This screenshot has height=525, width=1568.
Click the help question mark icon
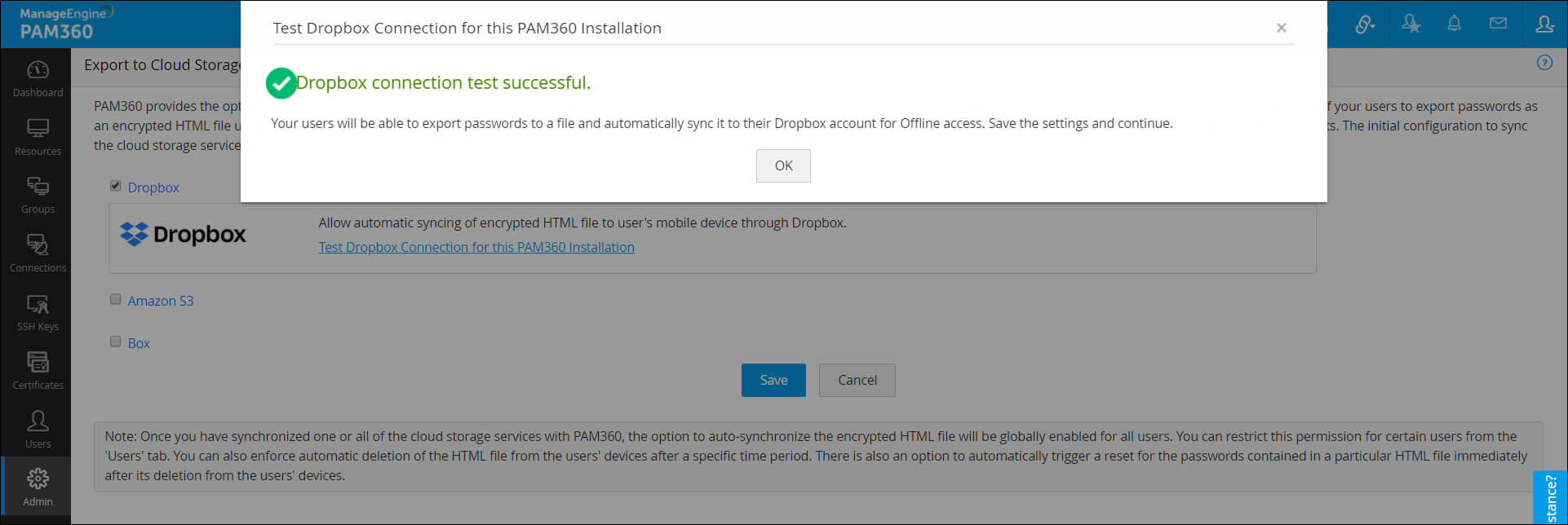1544,63
